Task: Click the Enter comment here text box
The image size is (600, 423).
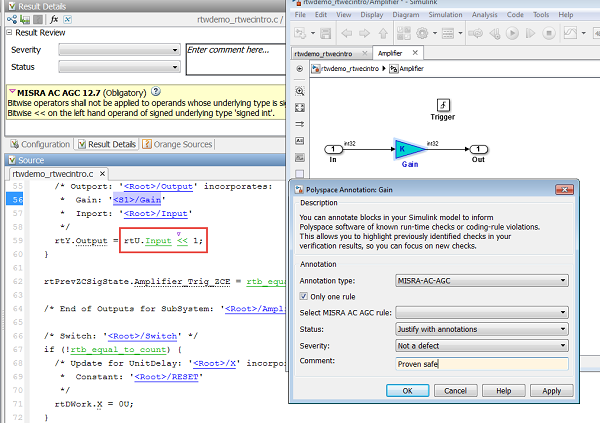Action: point(236,59)
